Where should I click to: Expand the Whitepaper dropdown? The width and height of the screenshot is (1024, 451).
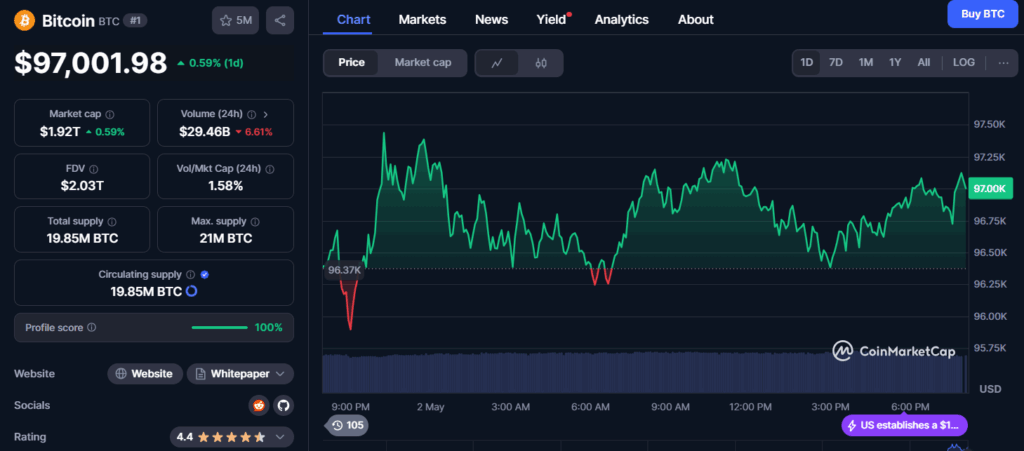[x=240, y=374]
